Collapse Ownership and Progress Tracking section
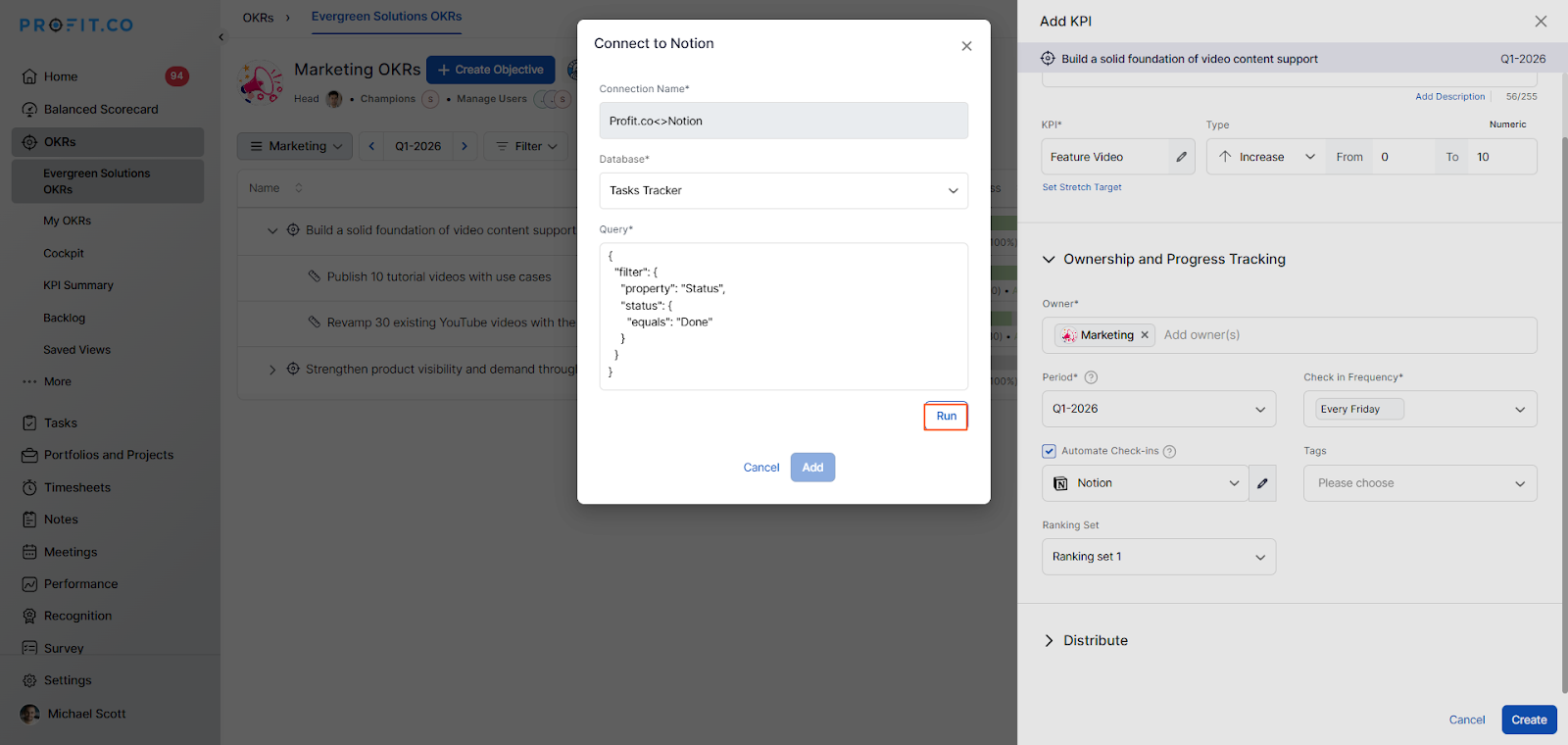The image size is (1568, 745). point(1049,260)
